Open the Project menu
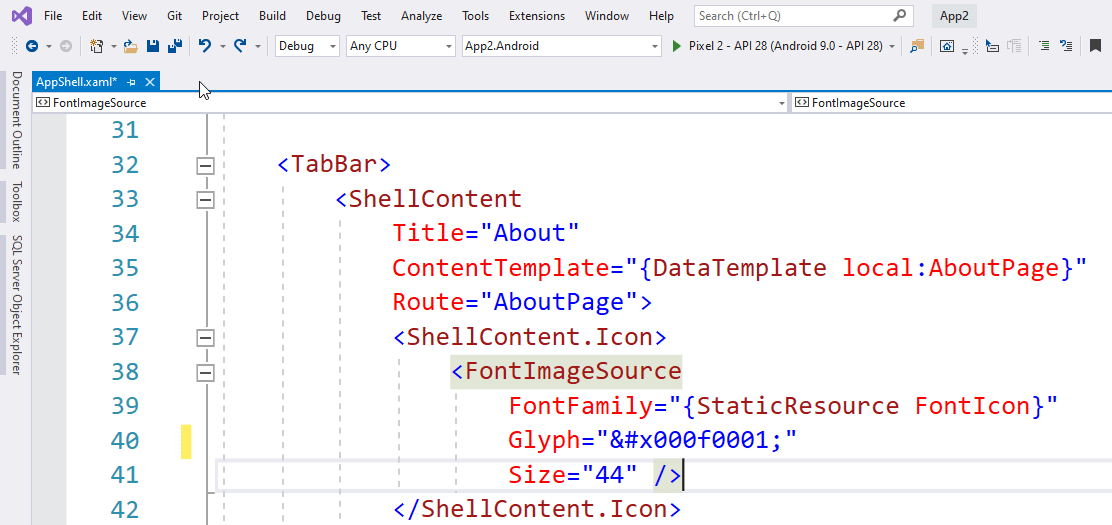The width and height of the screenshot is (1112, 525). pos(221,16)
